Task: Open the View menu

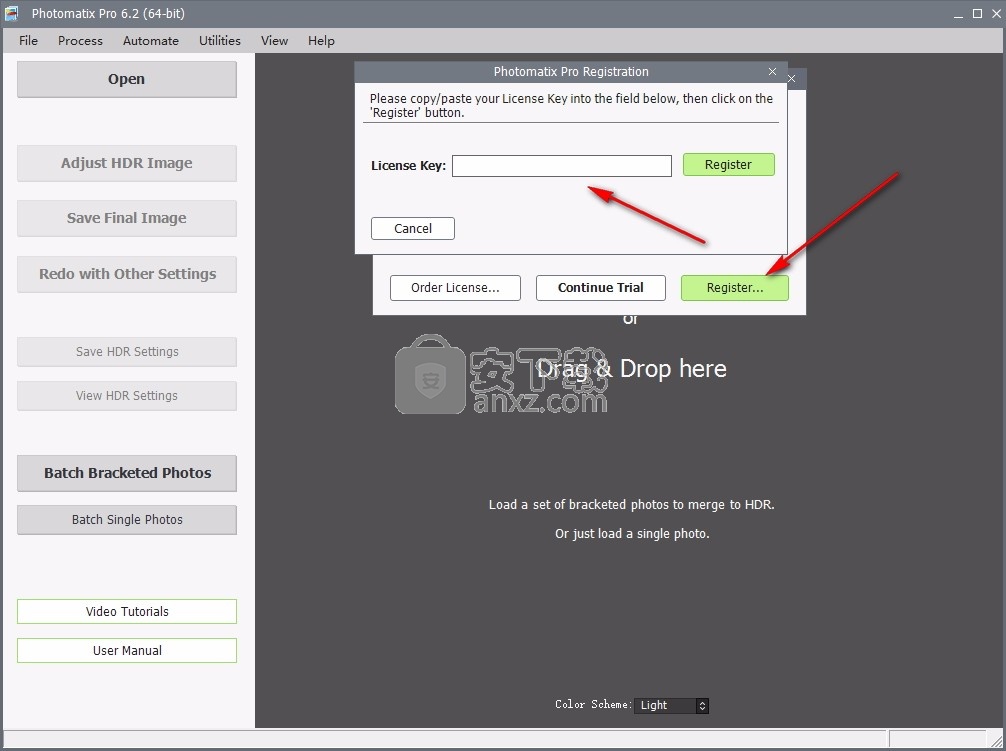Action: [x=274, y=40]
